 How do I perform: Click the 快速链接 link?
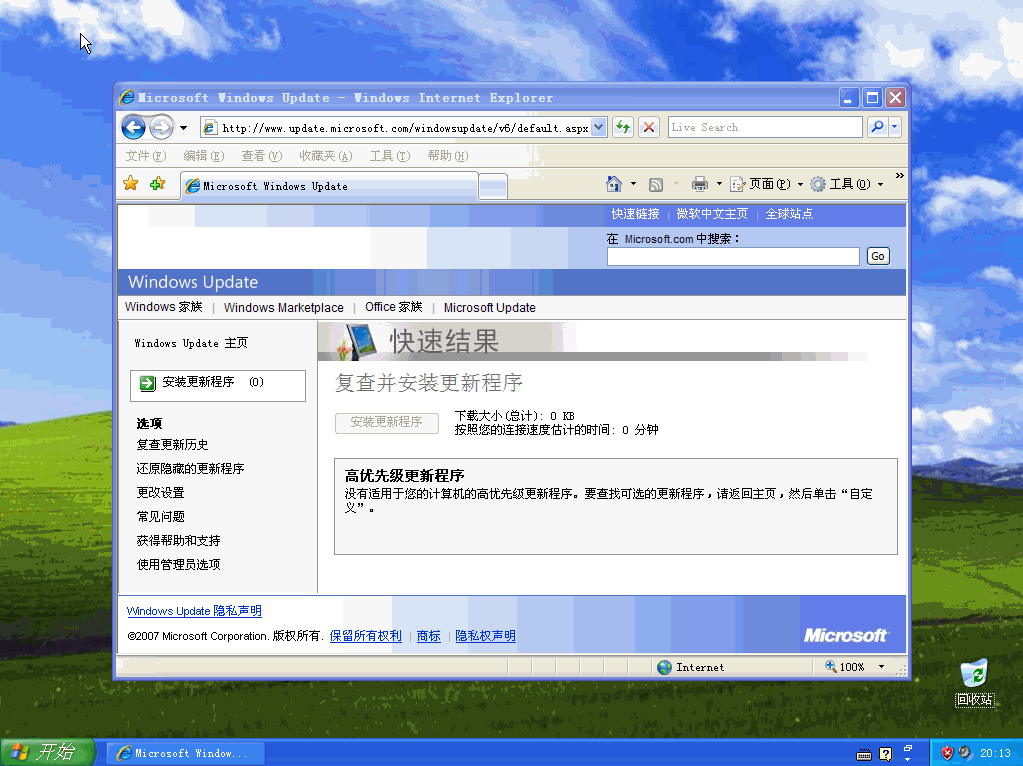click(x=635, y=214)
